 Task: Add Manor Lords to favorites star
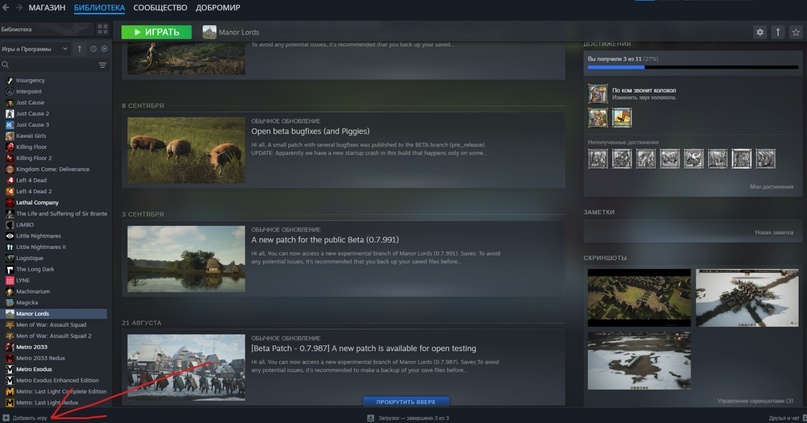point(796,32)
